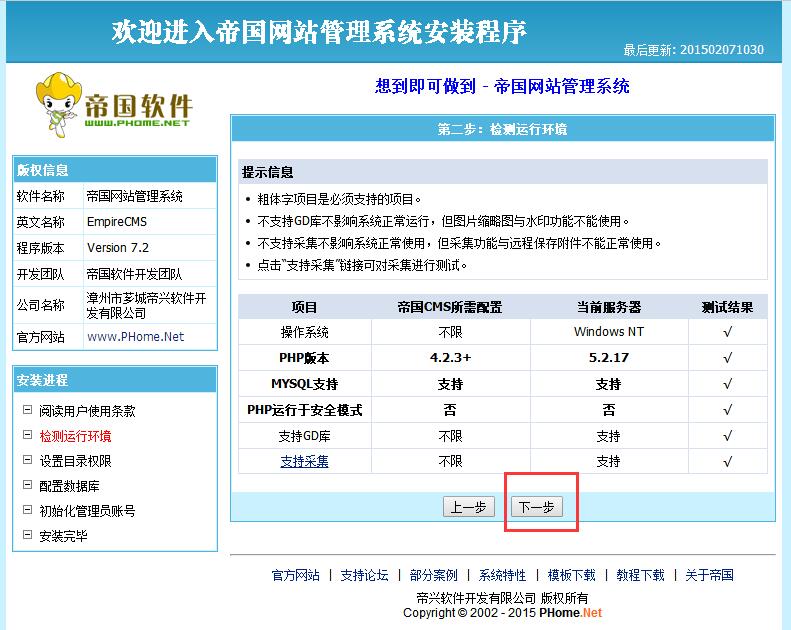The image size is (791, 630).
Task: Click the 帝兴软件开发有限公司 版权所有 footer text
Action: click(x=502, y=598)
